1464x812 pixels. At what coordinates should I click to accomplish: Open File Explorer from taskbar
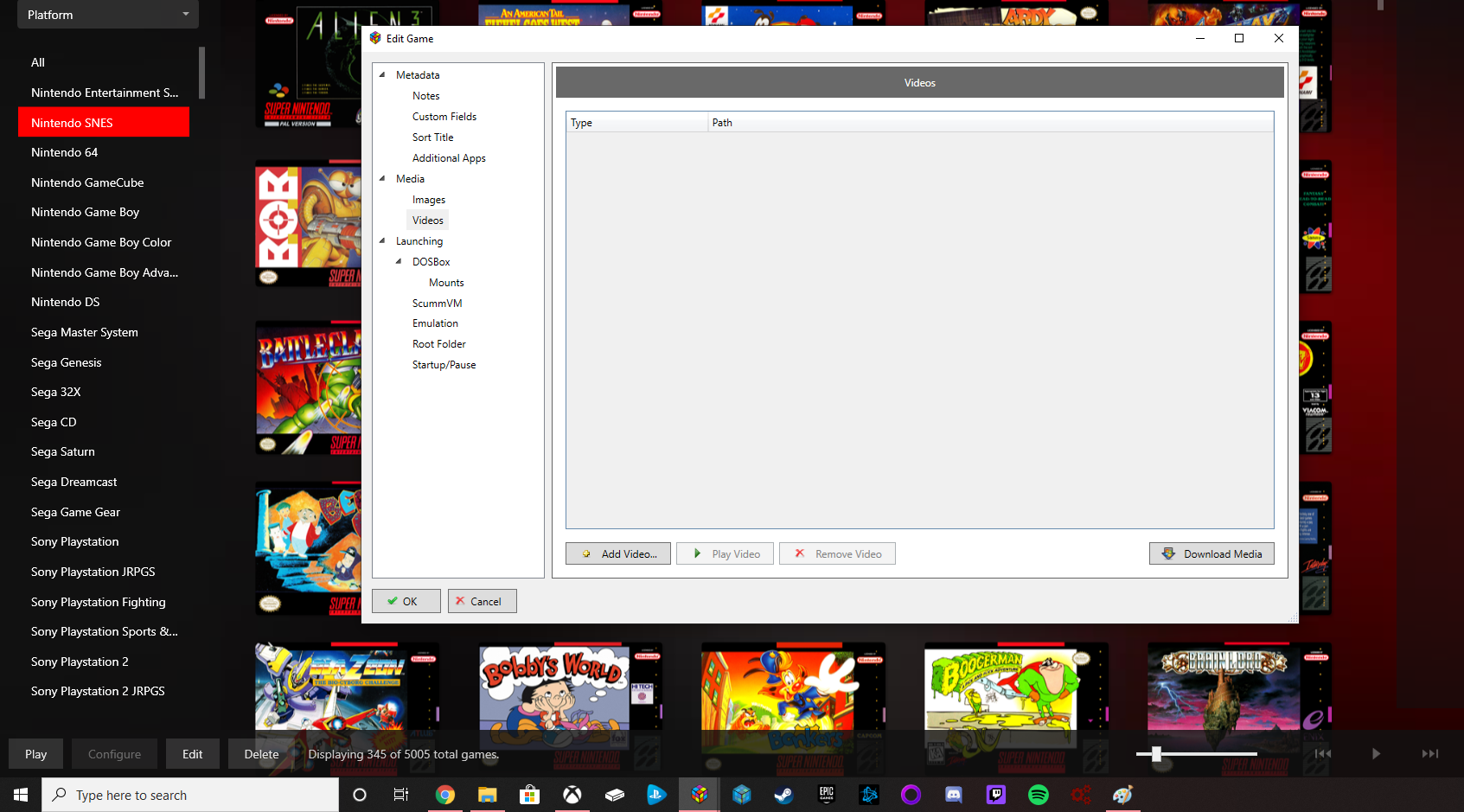(x=488, y=795)
